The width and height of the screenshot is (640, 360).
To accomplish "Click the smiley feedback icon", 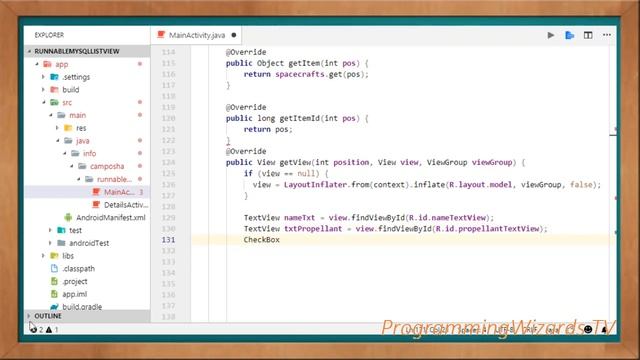I will (588, 329).
